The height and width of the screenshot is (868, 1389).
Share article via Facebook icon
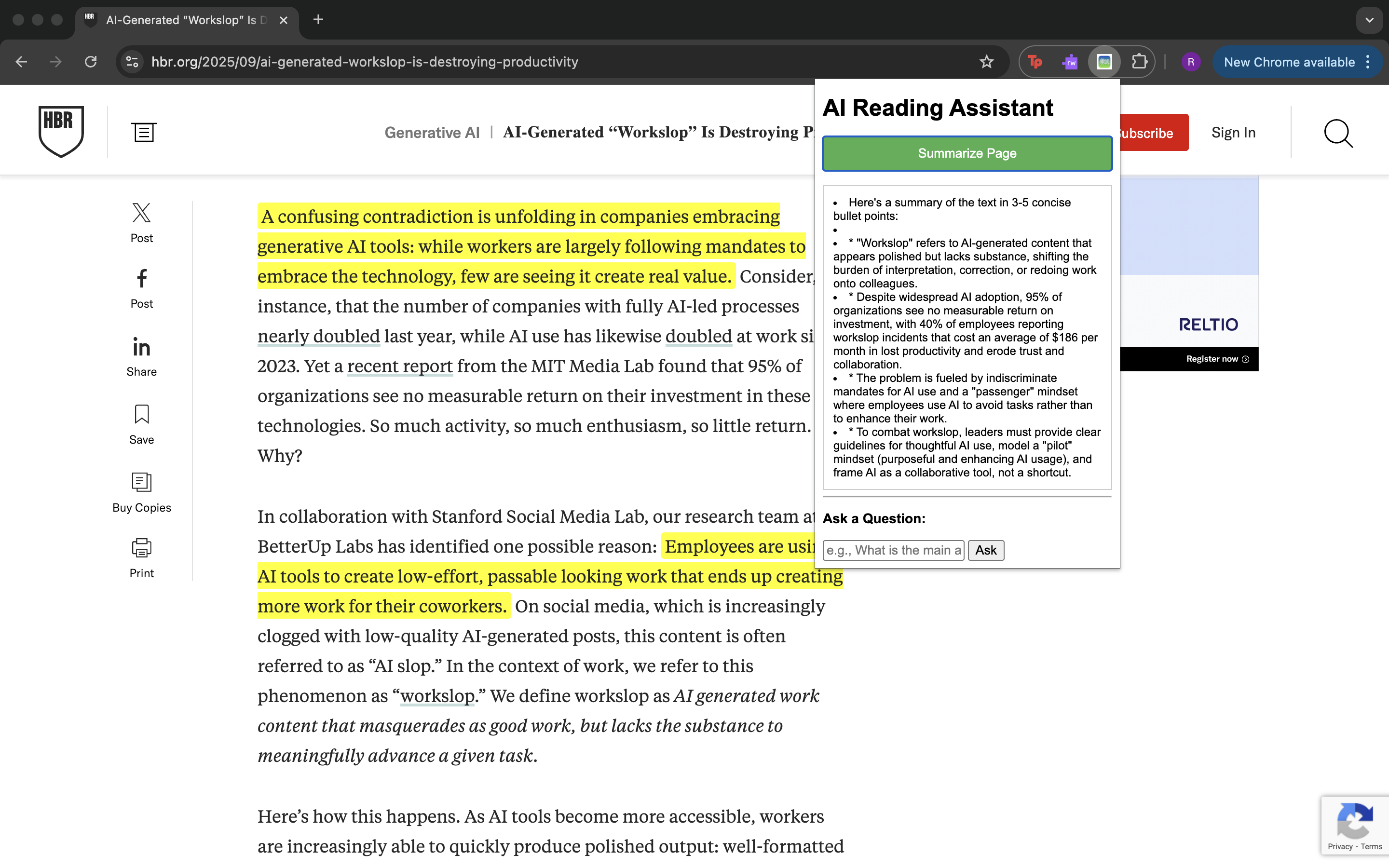[x=141, y=279]
